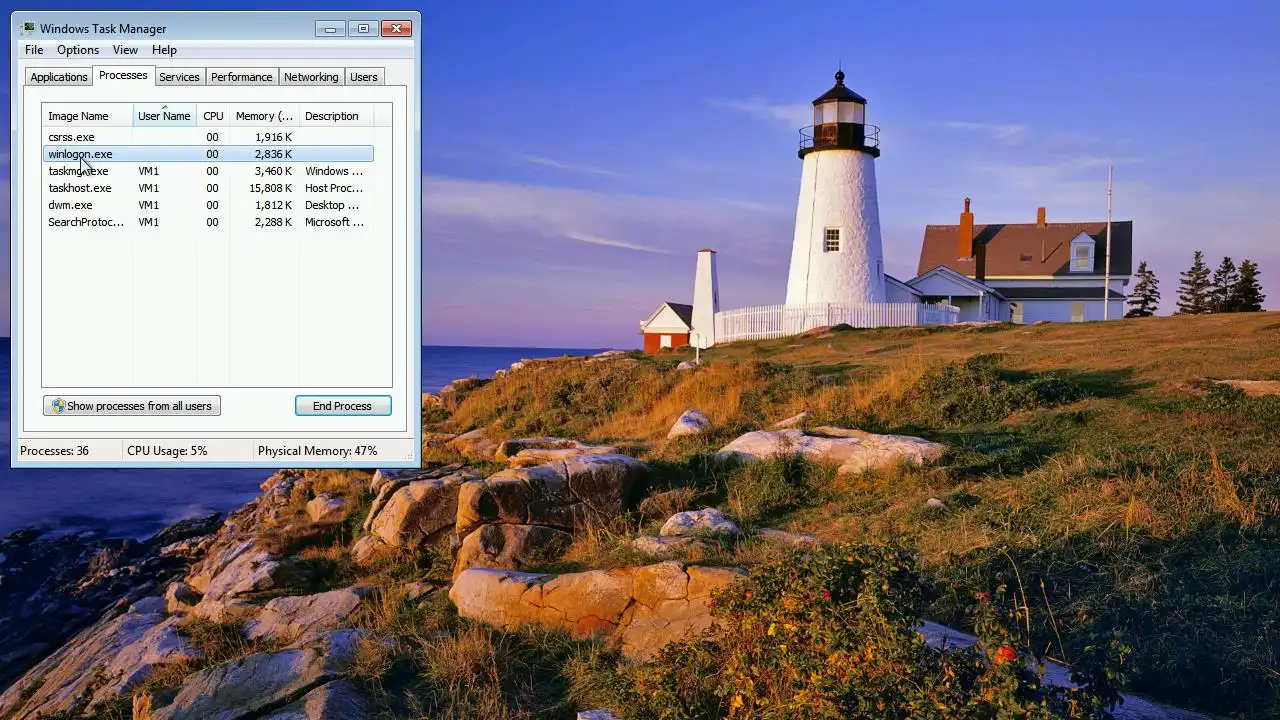Close the Windows Task Manager window

point(396,29)
